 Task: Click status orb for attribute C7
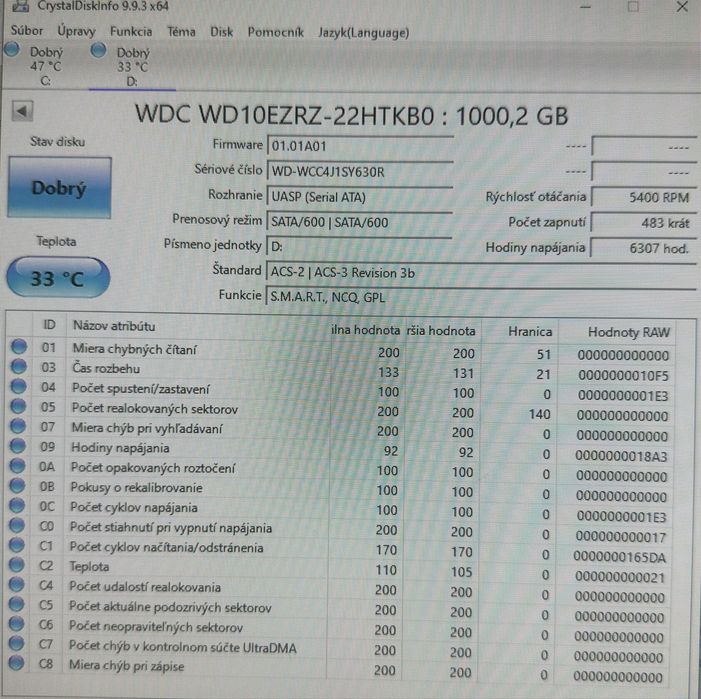16,643
